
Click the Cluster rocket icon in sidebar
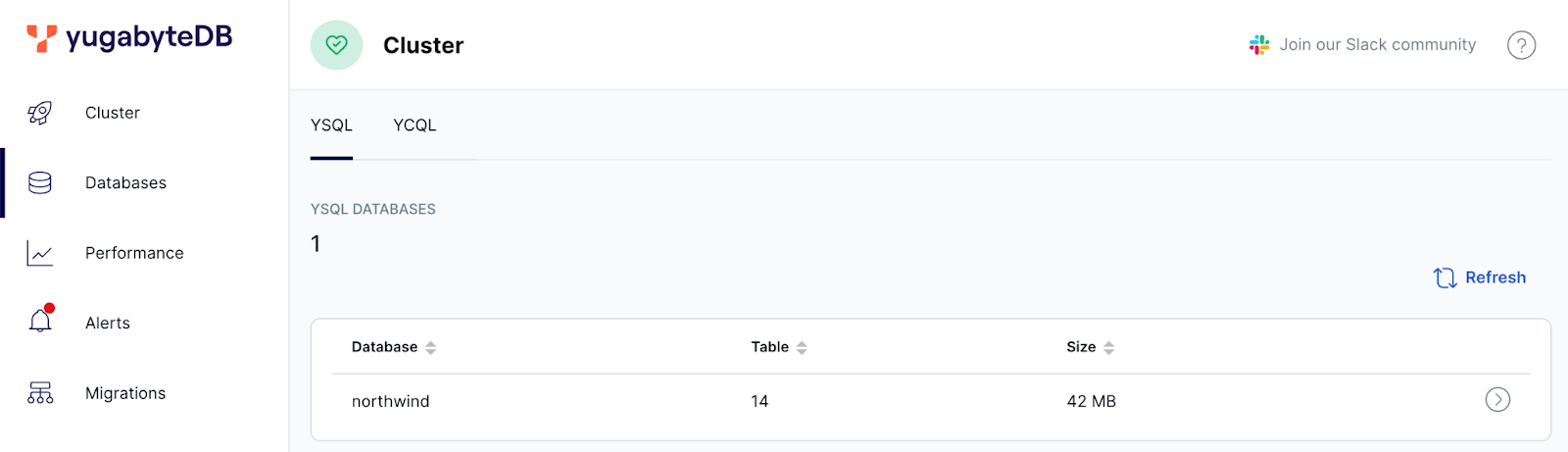(x=40, y=113)
